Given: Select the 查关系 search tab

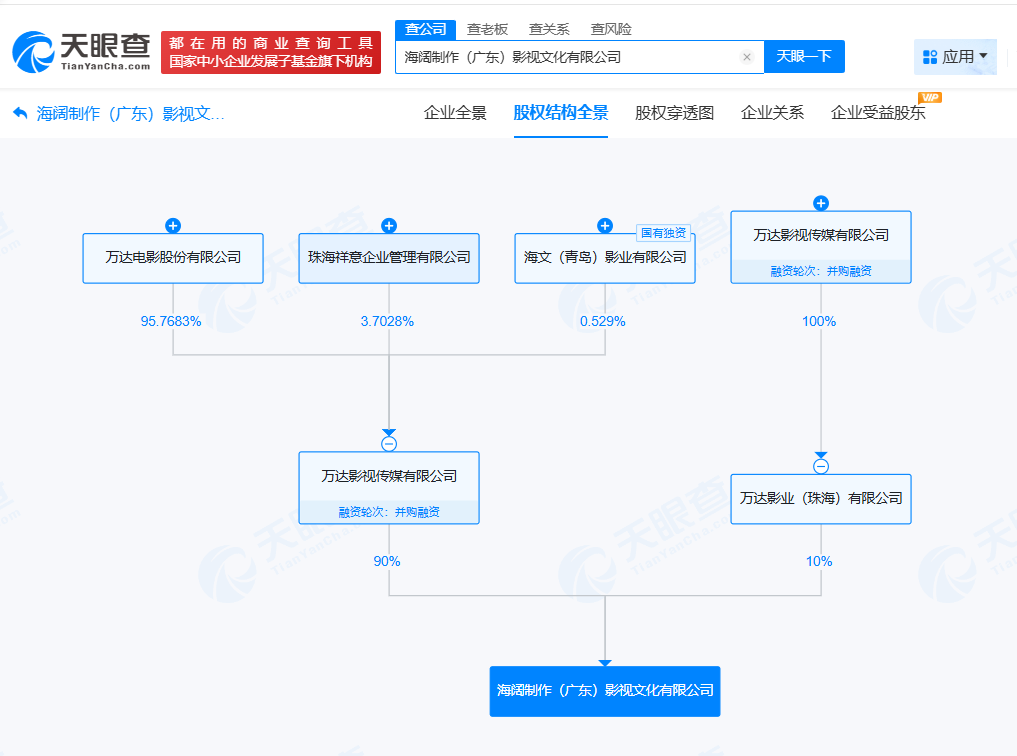Looking at the screenshot, I should point(549,29).
